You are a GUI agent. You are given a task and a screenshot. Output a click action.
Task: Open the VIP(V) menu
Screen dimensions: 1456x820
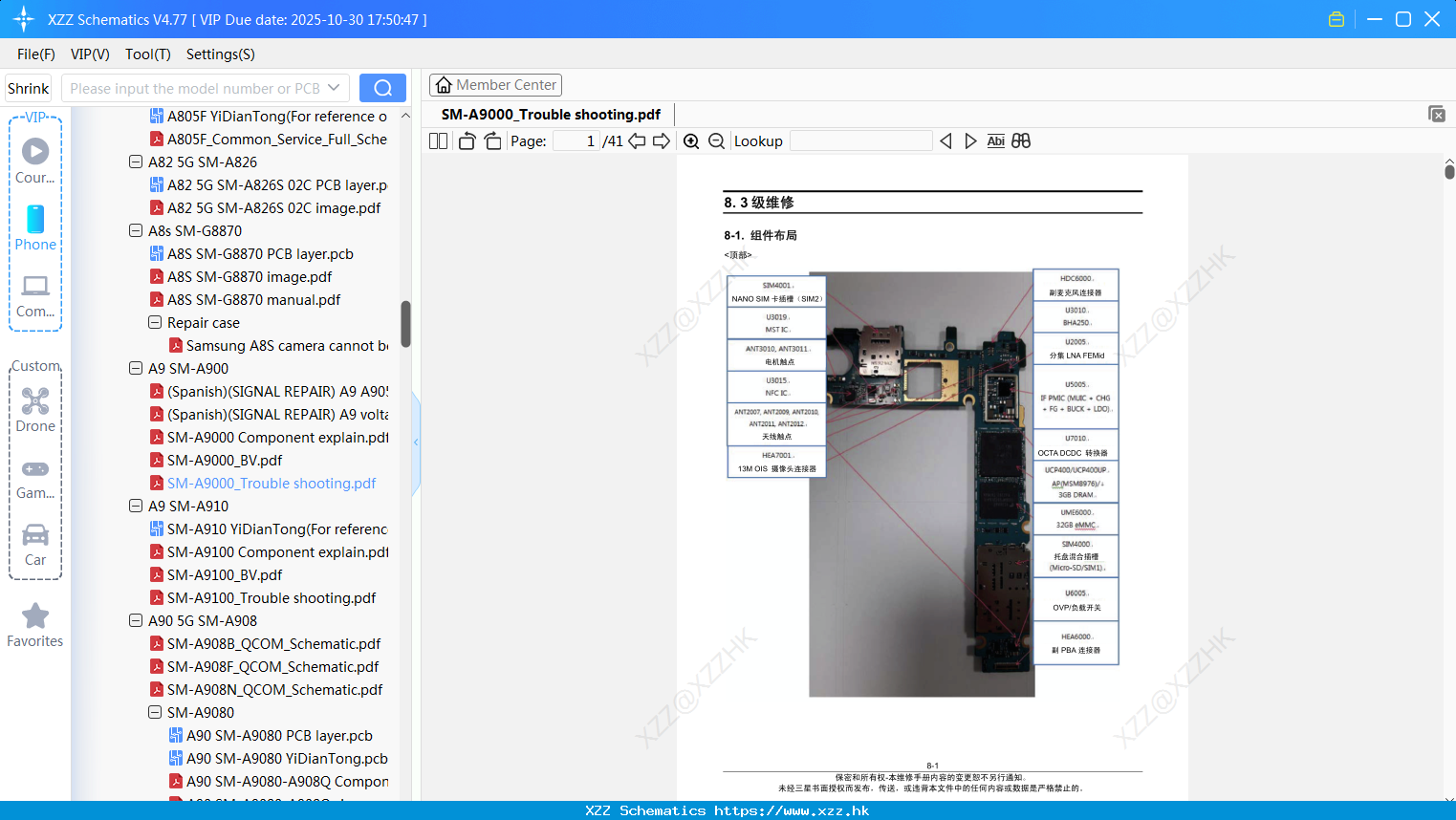click(90, 54)
